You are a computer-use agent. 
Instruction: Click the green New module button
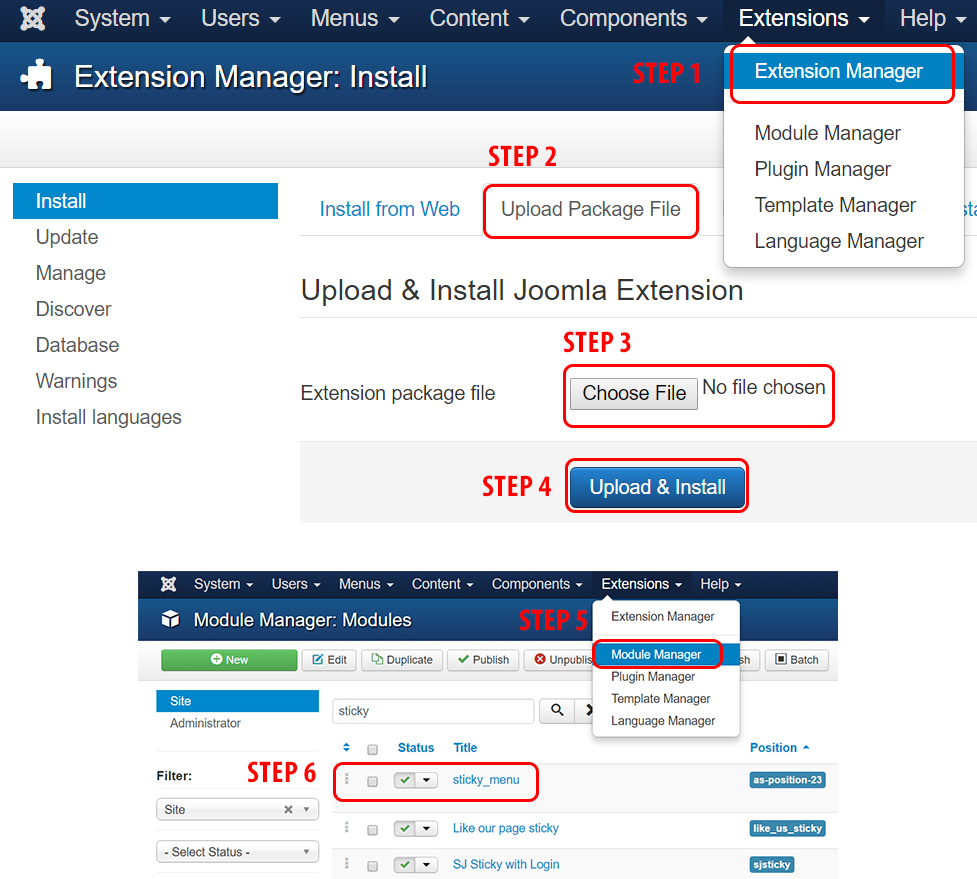[x=229, y=660]
